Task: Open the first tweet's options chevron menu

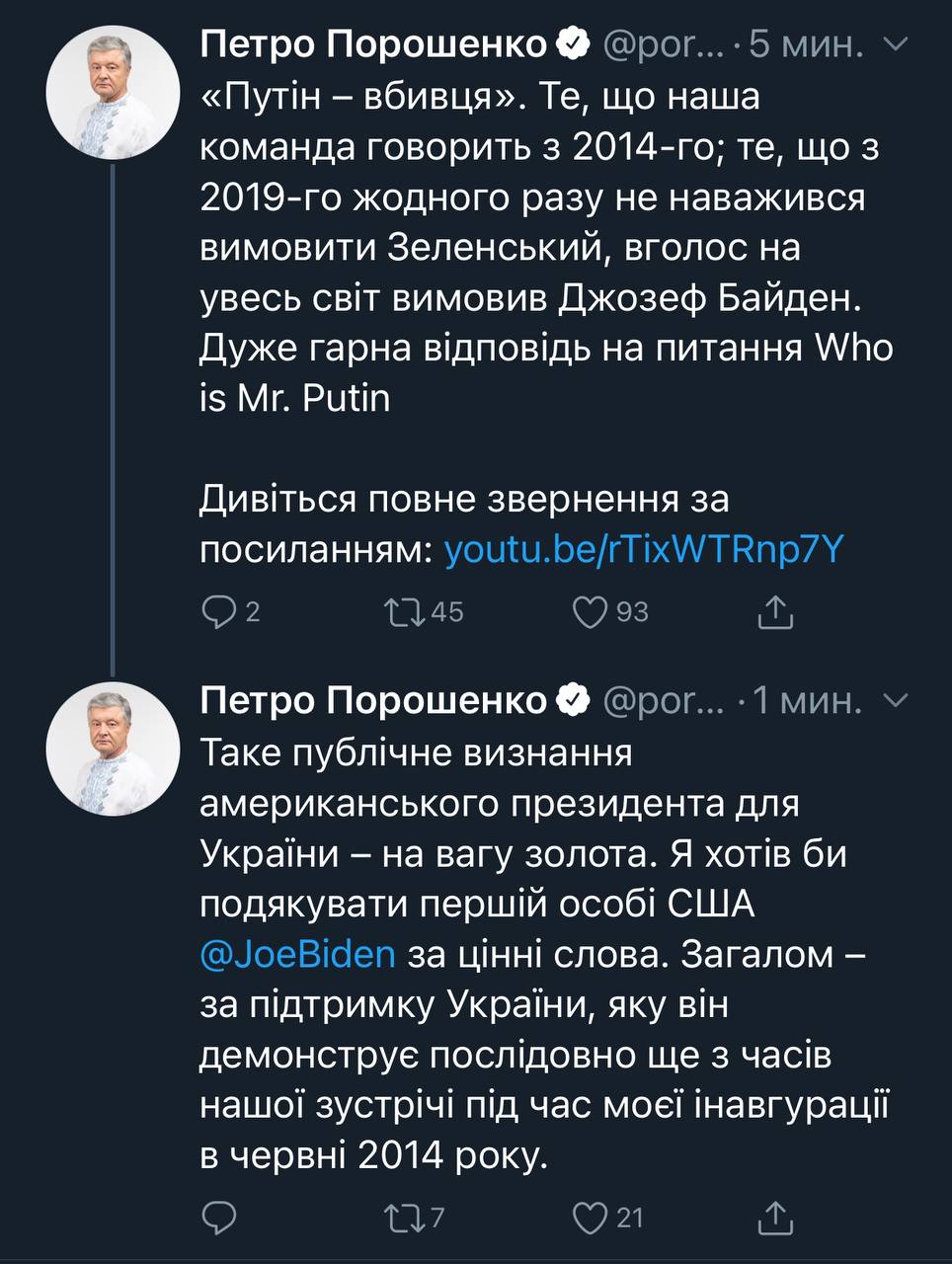Action: [x=895, y=44]
